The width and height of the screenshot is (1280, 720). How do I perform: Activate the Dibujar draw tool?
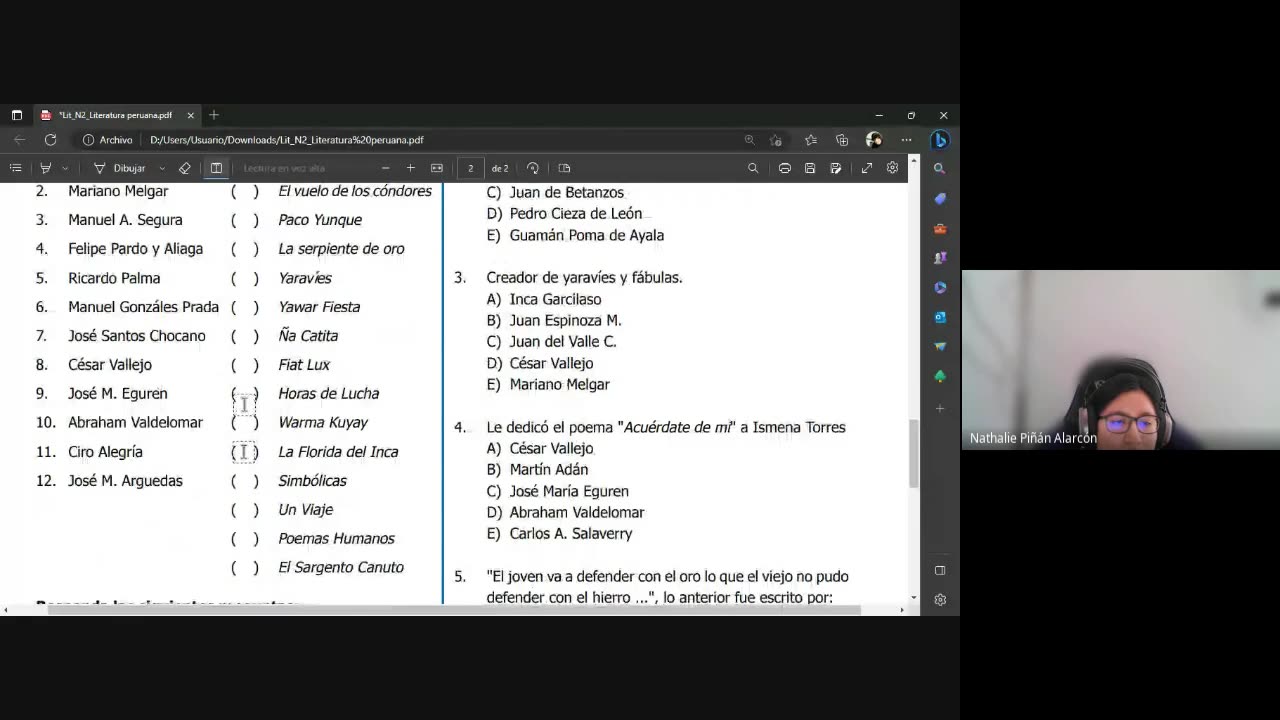tap(120, 168)
